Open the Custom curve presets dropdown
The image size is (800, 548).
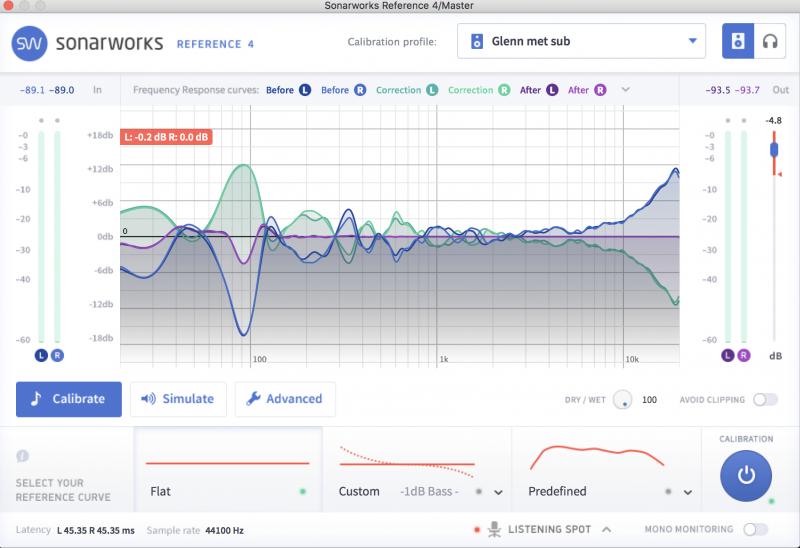[x=498, y=492]
